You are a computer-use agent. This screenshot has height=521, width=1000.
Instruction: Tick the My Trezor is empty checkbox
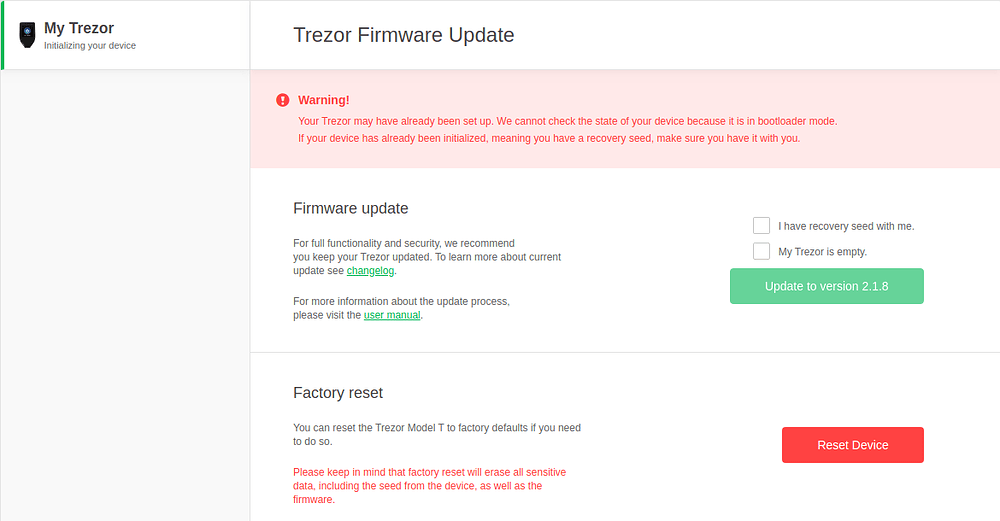click(x=762, y=251)
